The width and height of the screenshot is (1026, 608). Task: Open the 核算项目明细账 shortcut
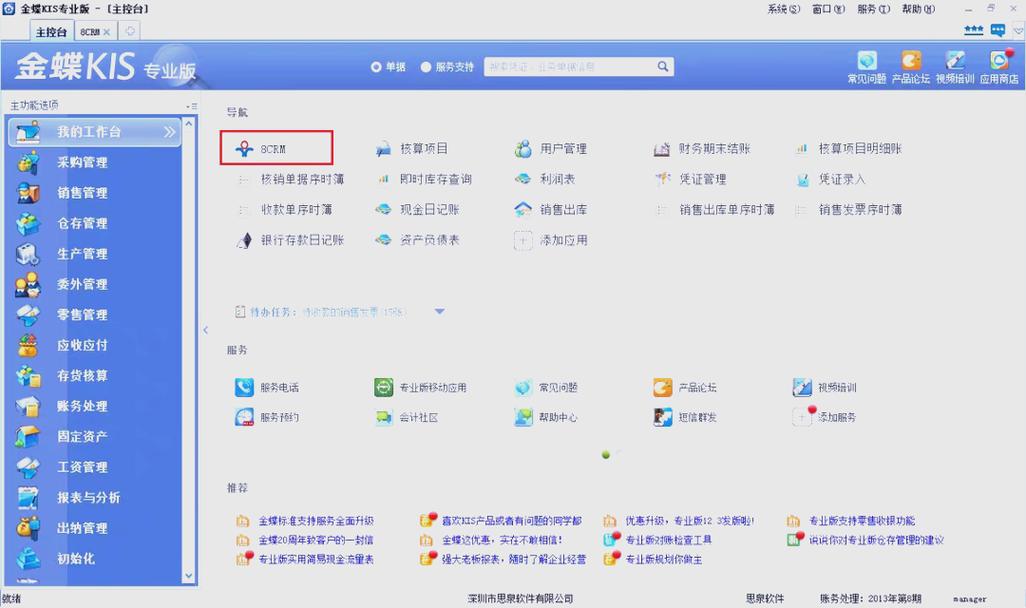[848, 149]
